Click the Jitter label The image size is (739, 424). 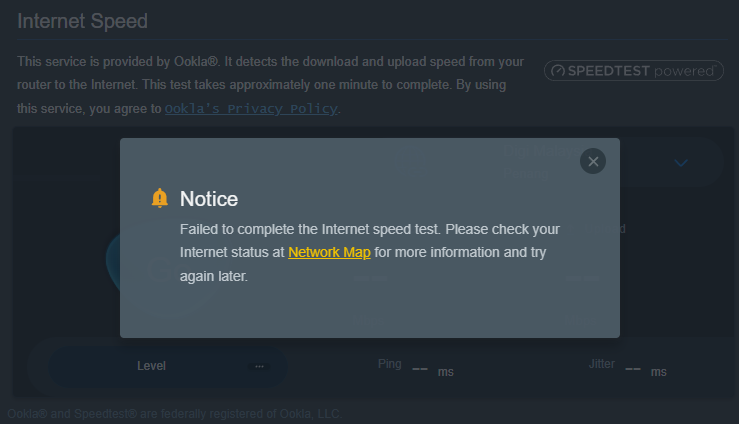pos(601,364)
